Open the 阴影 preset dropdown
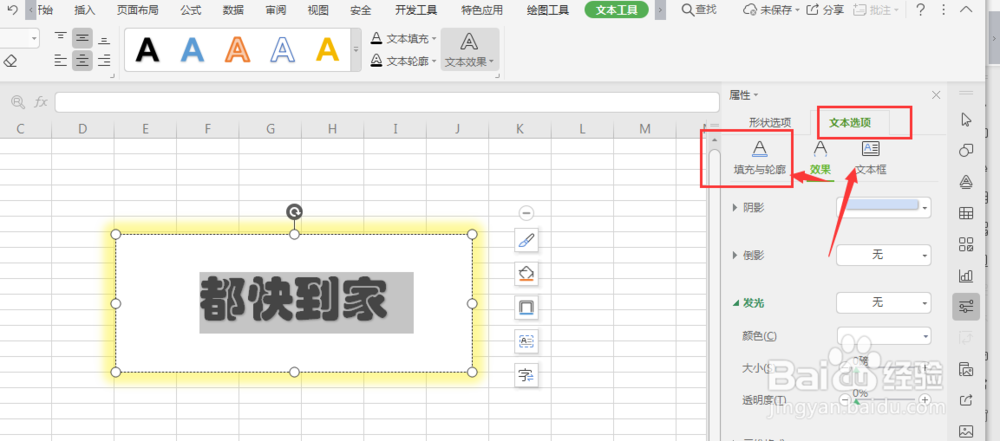The image size is (1000, 441). [x=883, y=207]
